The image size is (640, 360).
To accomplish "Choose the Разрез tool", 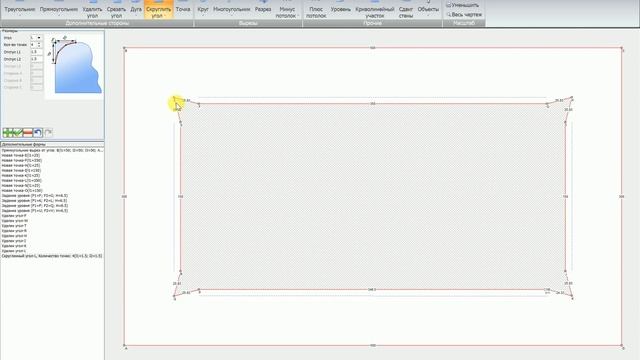I will click(263, 9).
